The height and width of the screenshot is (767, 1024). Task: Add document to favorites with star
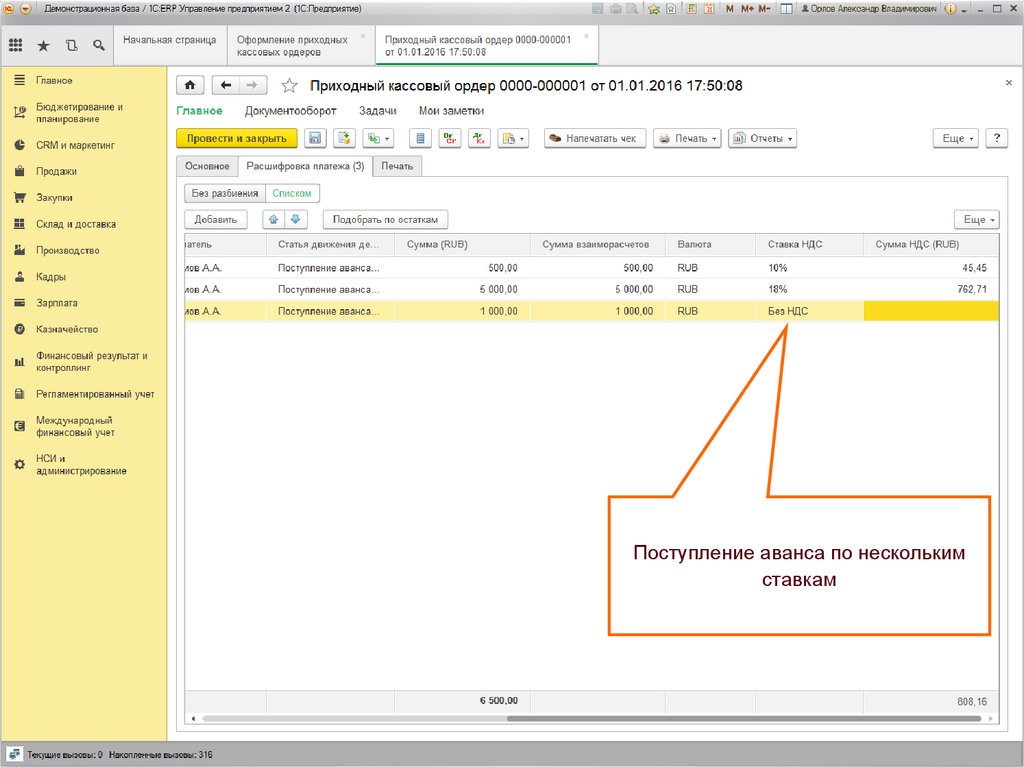(289, 86)
